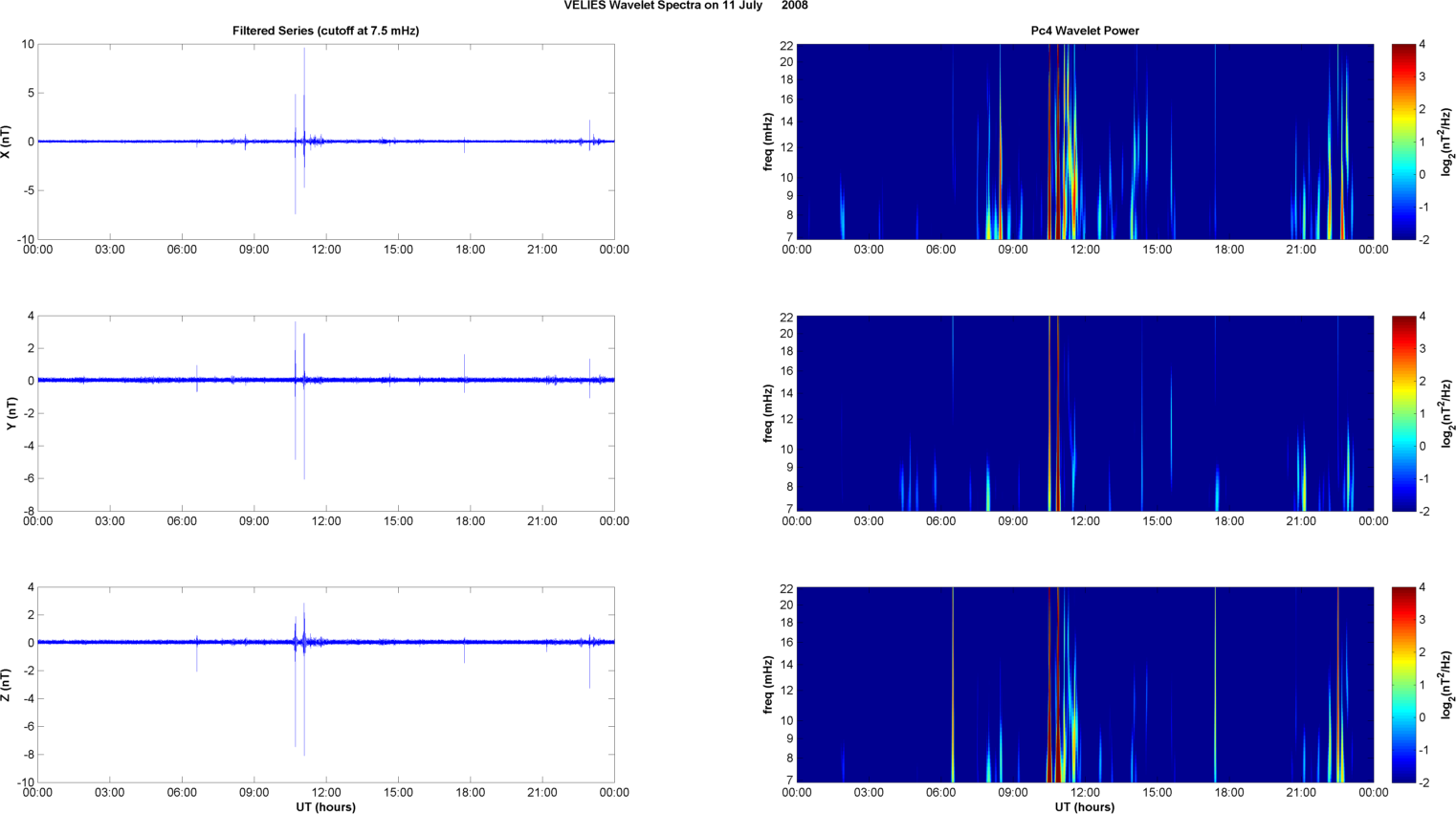This screenshot has width=1456, height=814.
Task: Click the top X-component wavelet colorbar
Action: tap(1402, 142)
